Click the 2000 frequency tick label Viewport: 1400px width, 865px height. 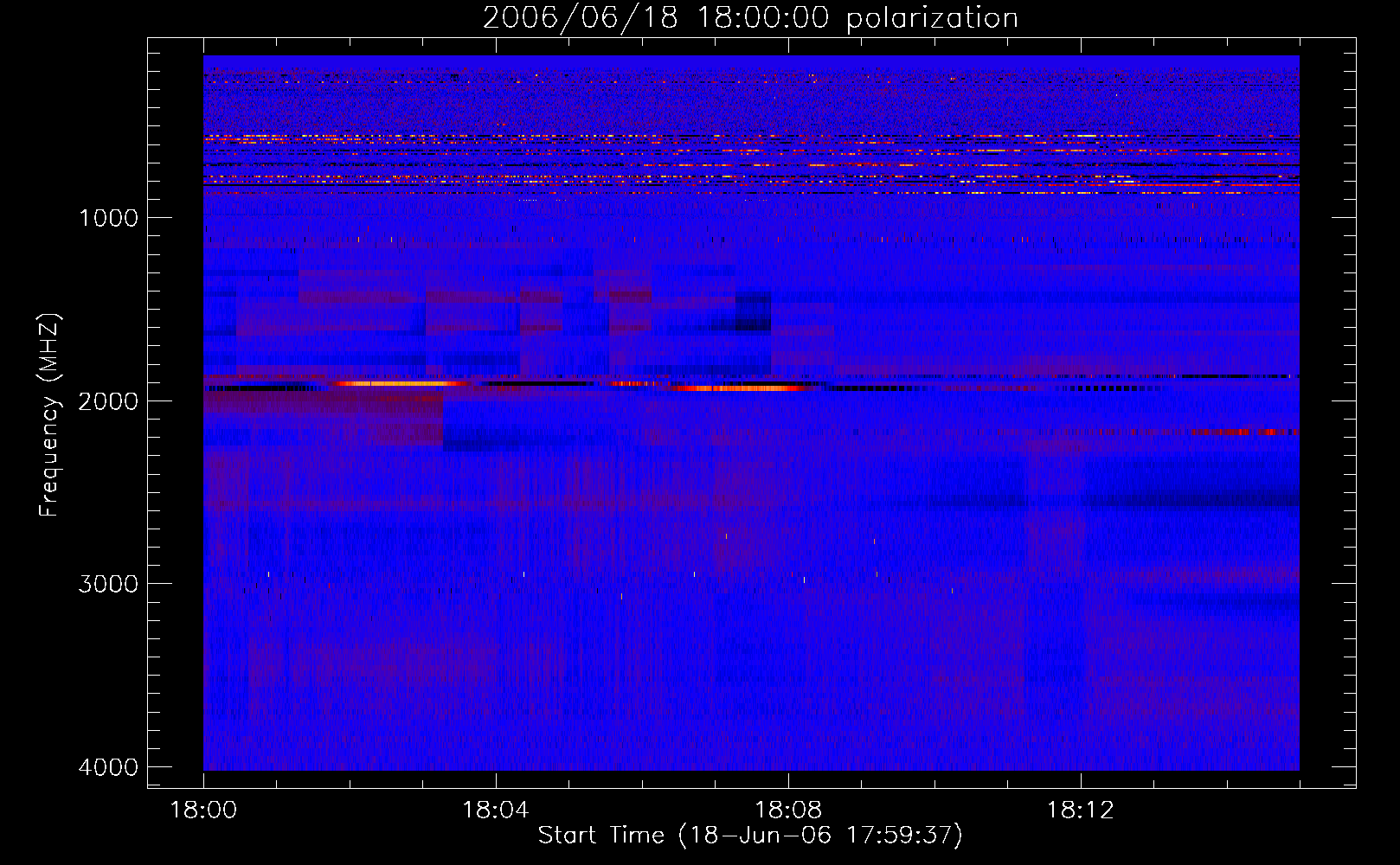[108, 401]
